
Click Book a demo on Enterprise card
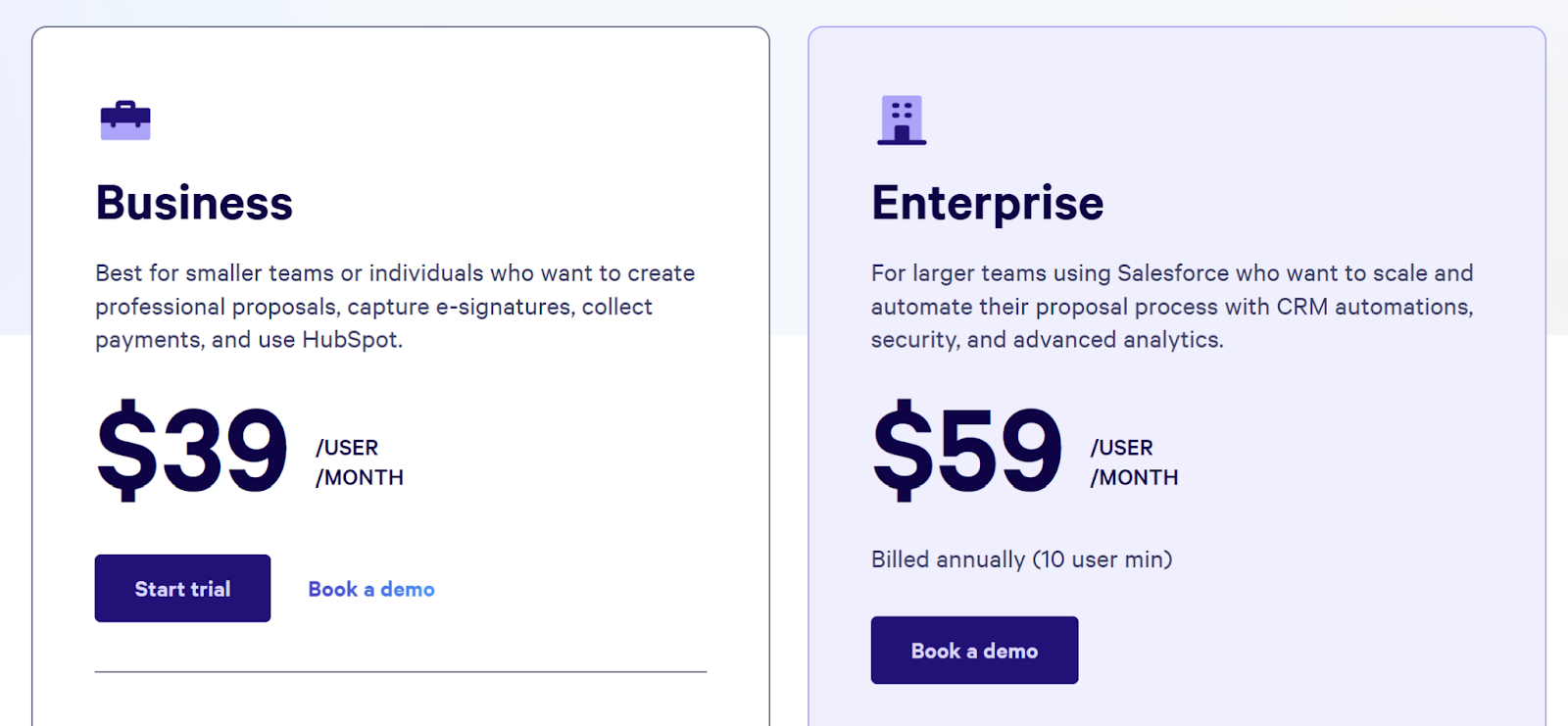pyautogui.click(x=973, y=650)
